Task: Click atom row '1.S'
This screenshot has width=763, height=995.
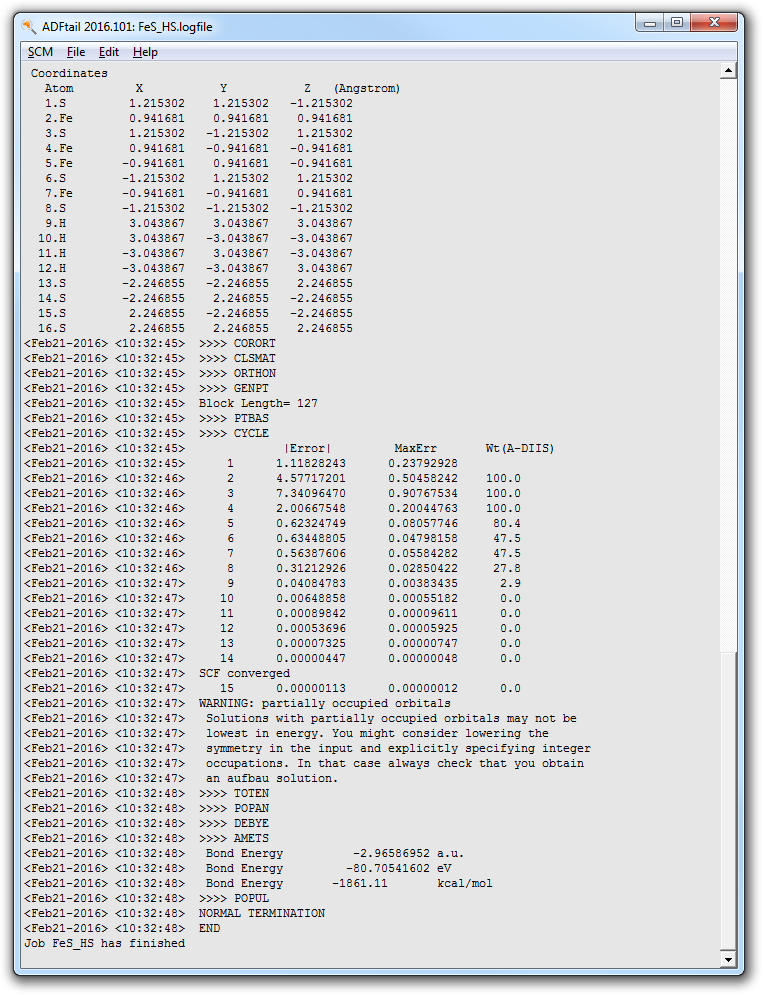Action: [198, 103]
